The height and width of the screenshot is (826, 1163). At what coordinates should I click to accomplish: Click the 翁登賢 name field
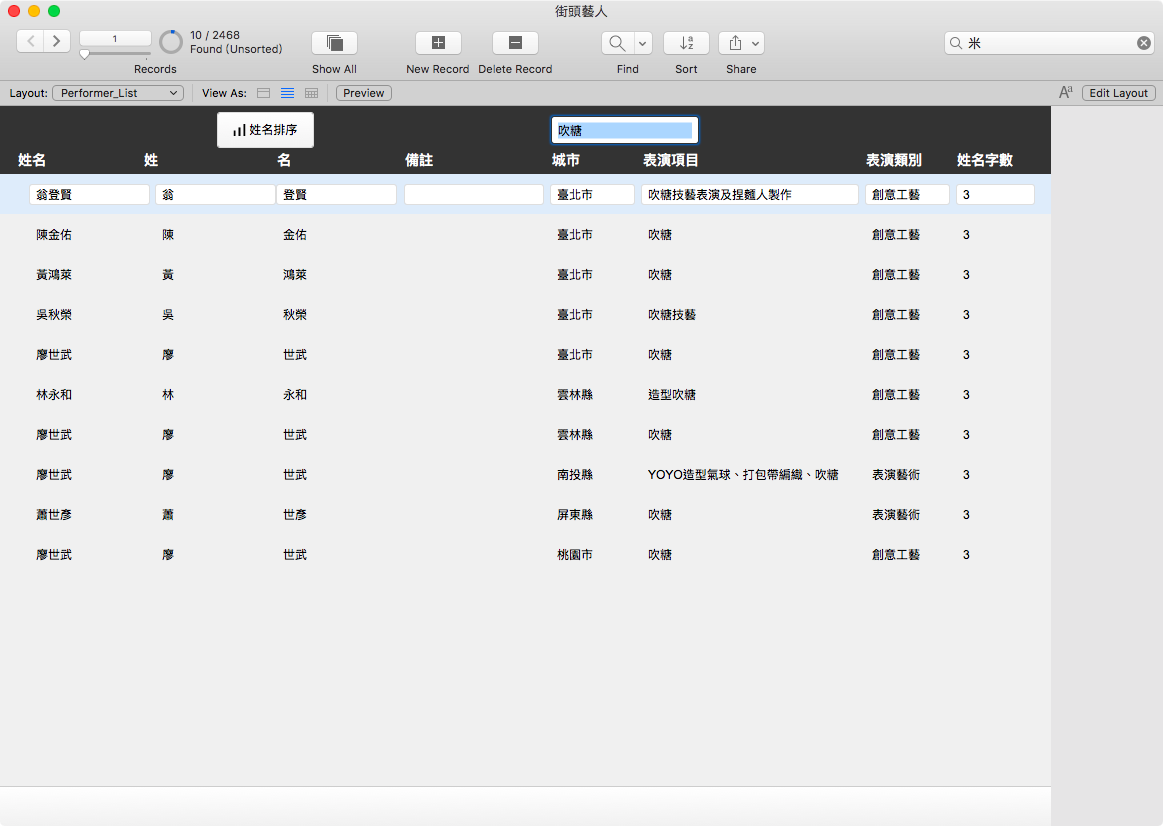(90, 194)
